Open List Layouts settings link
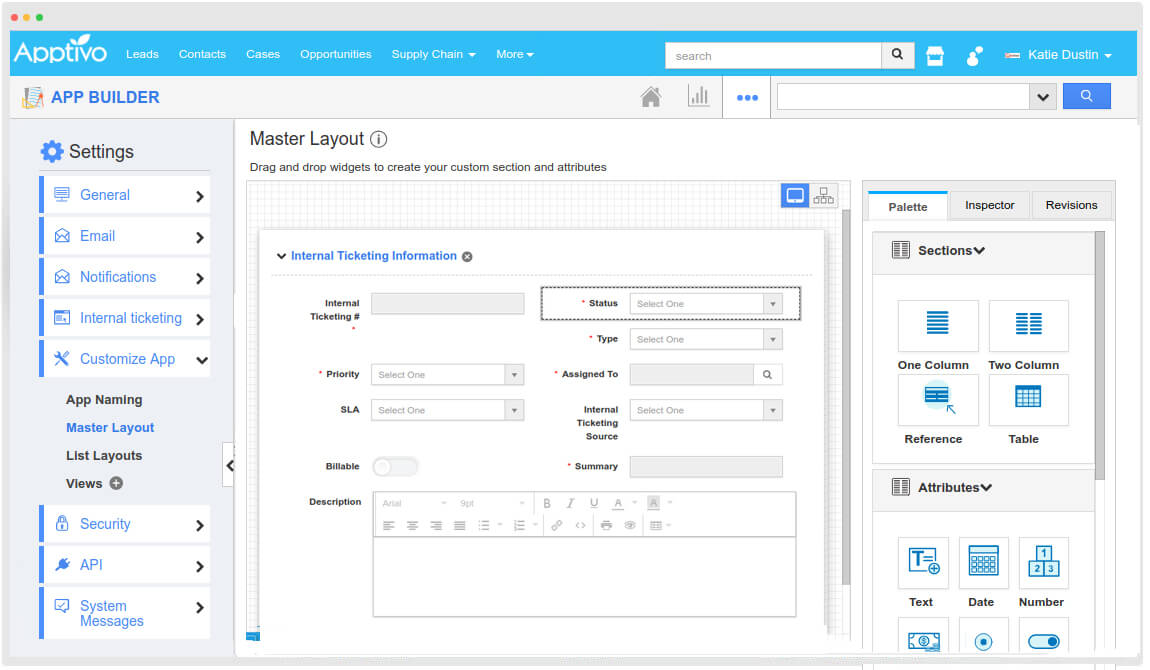The image size is (1150, 670). pos(104,456)
